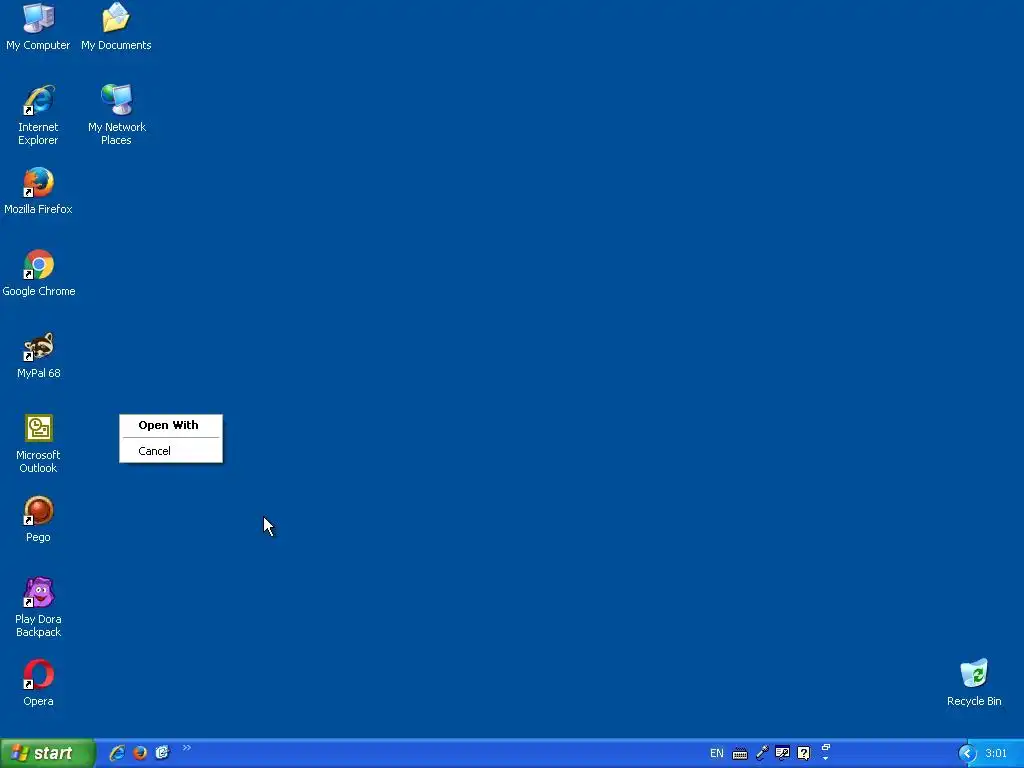
Task: Click the language bar microphone icon
Action: click(x=761, y=753)
